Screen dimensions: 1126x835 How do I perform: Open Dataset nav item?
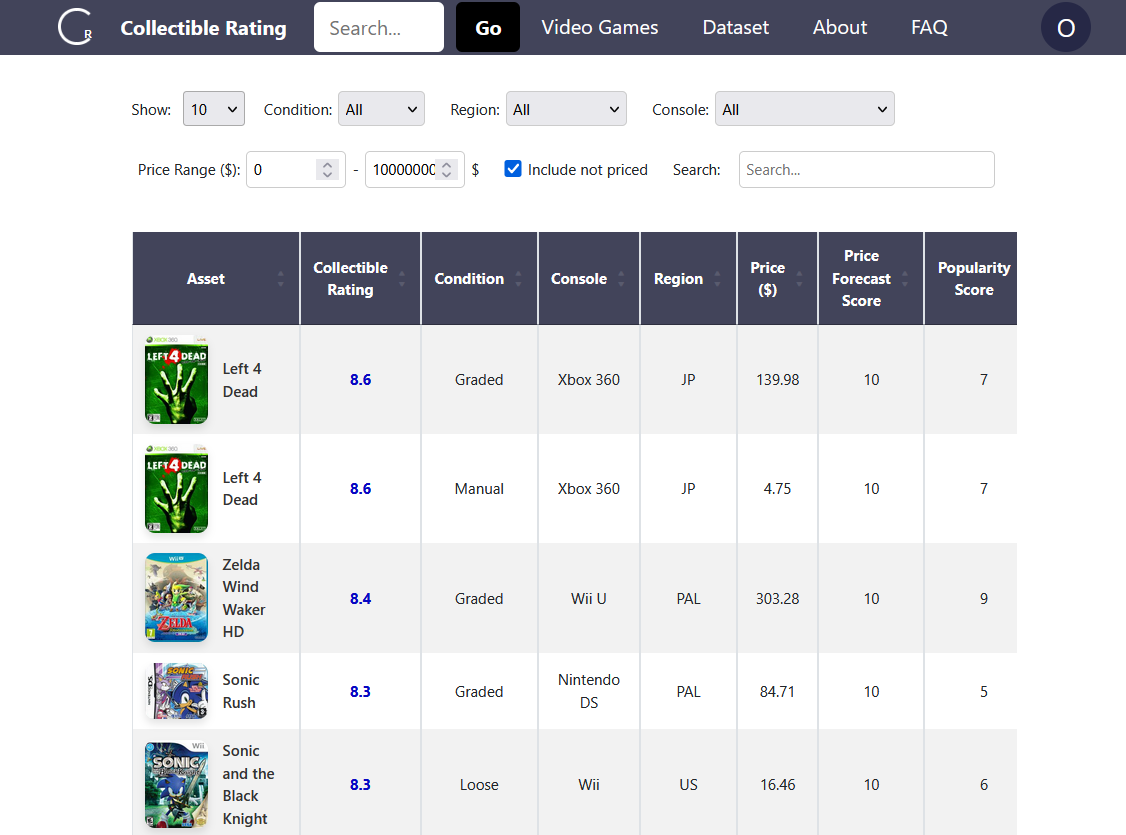[x=735, y=27]
